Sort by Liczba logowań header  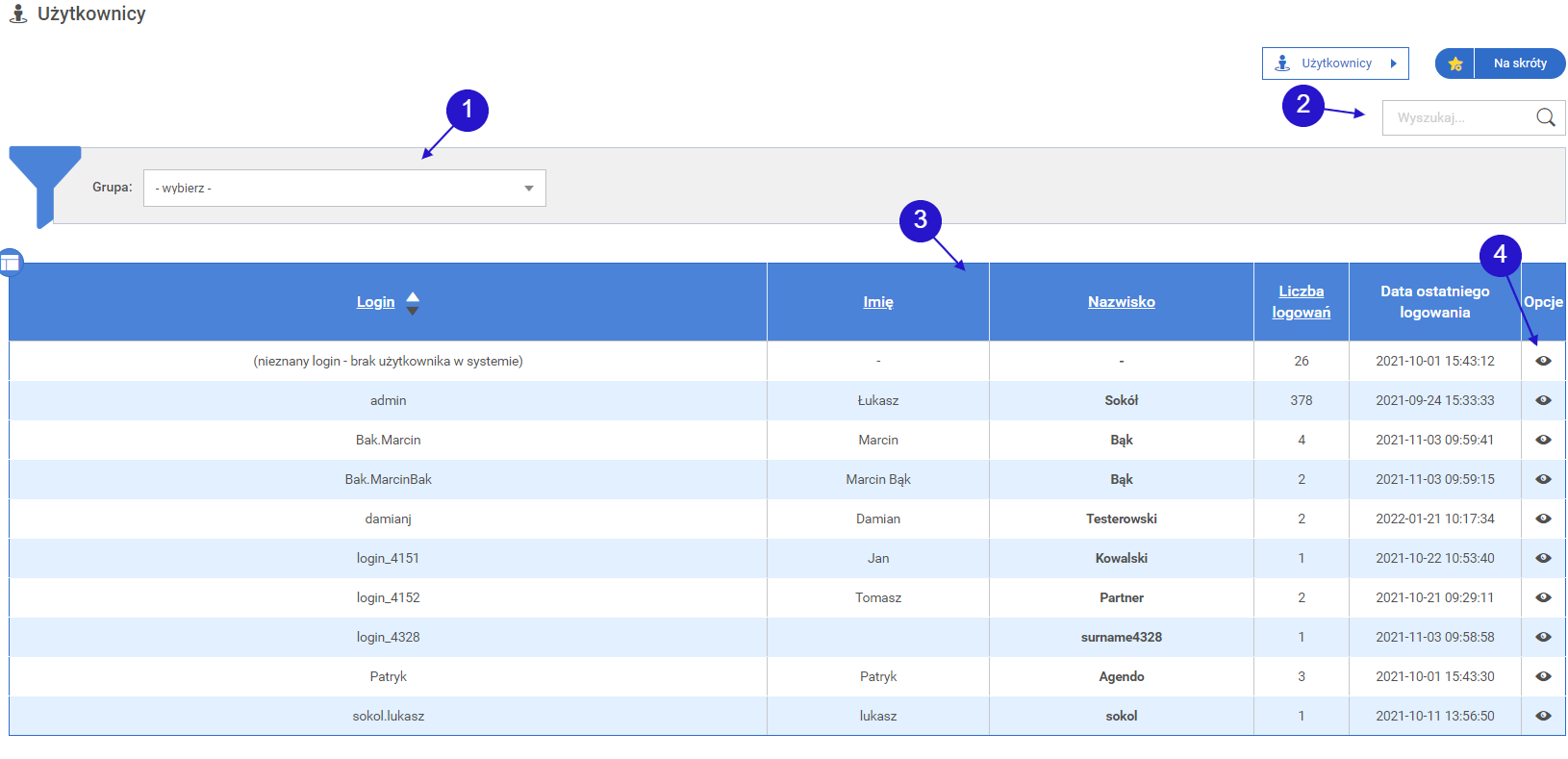tap(1301, 302)
